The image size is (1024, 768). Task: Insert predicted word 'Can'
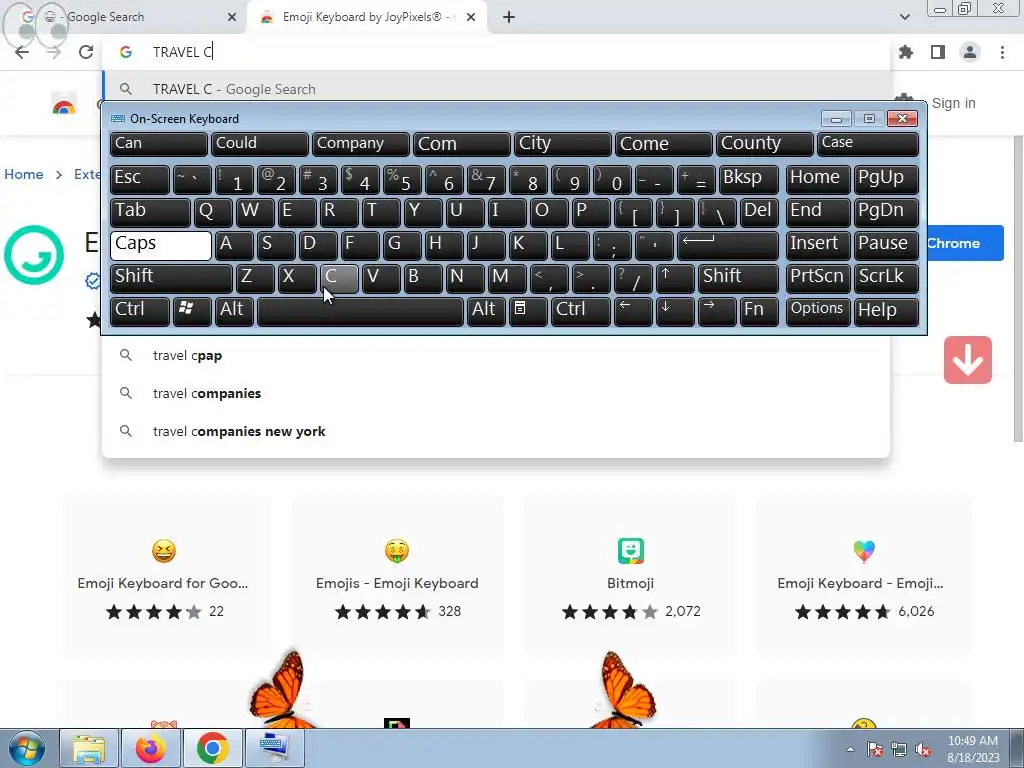pyautogui.click(x=159, y=144)
